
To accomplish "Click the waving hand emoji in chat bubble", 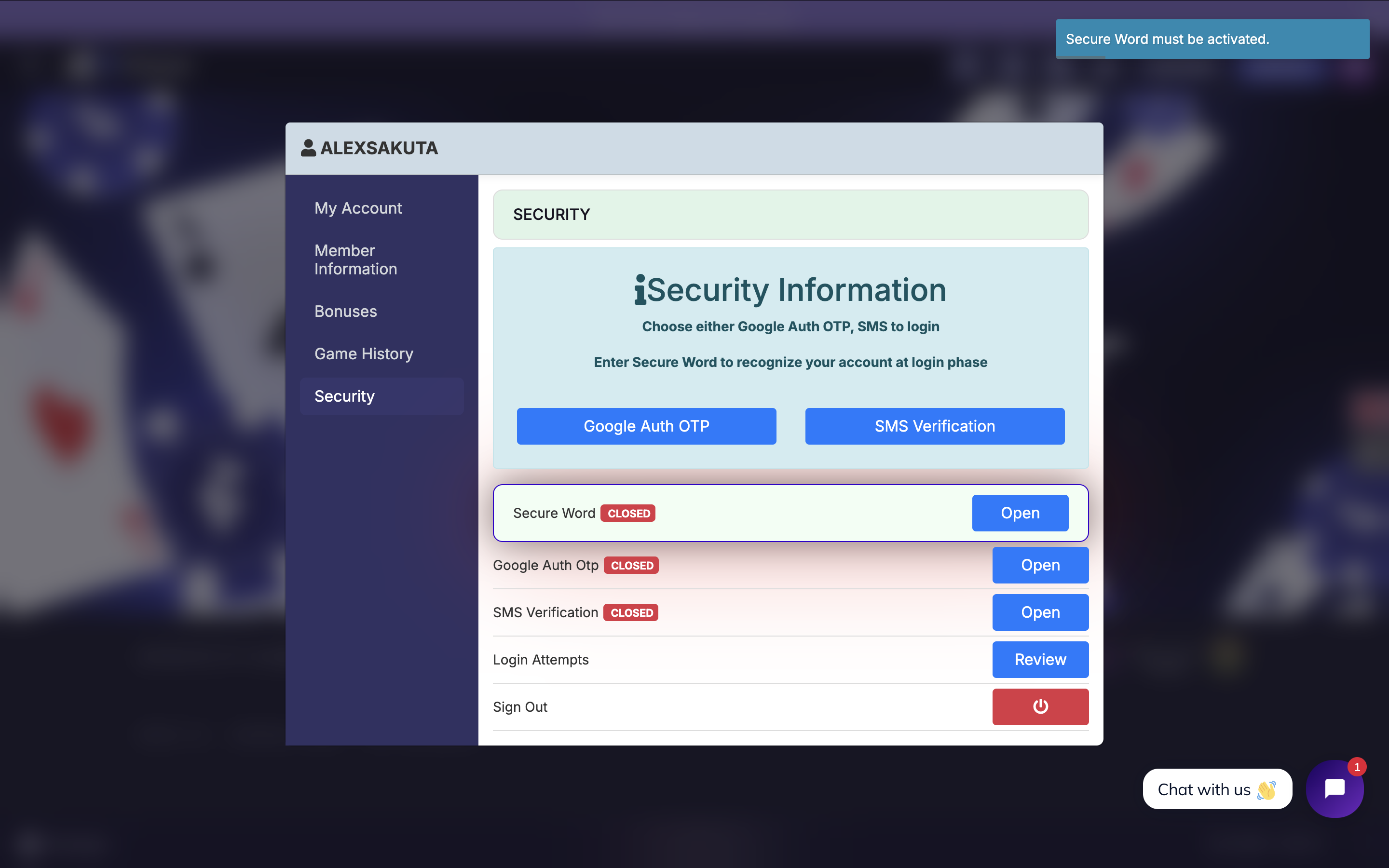I will click(x=1266, y=790).
